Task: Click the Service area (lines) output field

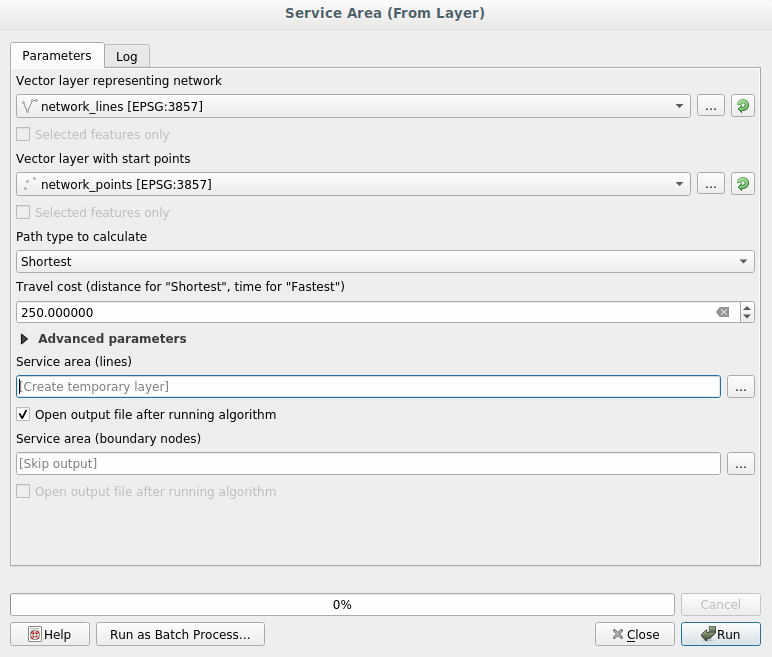Action: (368, 386)
